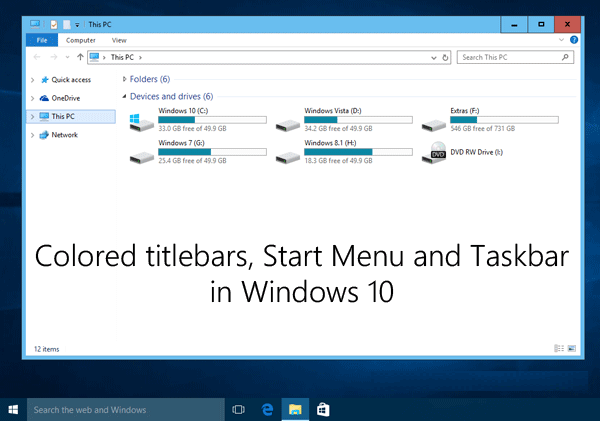
Task: Click the Properties quick access toolbar icon
Action: [54, 25]
